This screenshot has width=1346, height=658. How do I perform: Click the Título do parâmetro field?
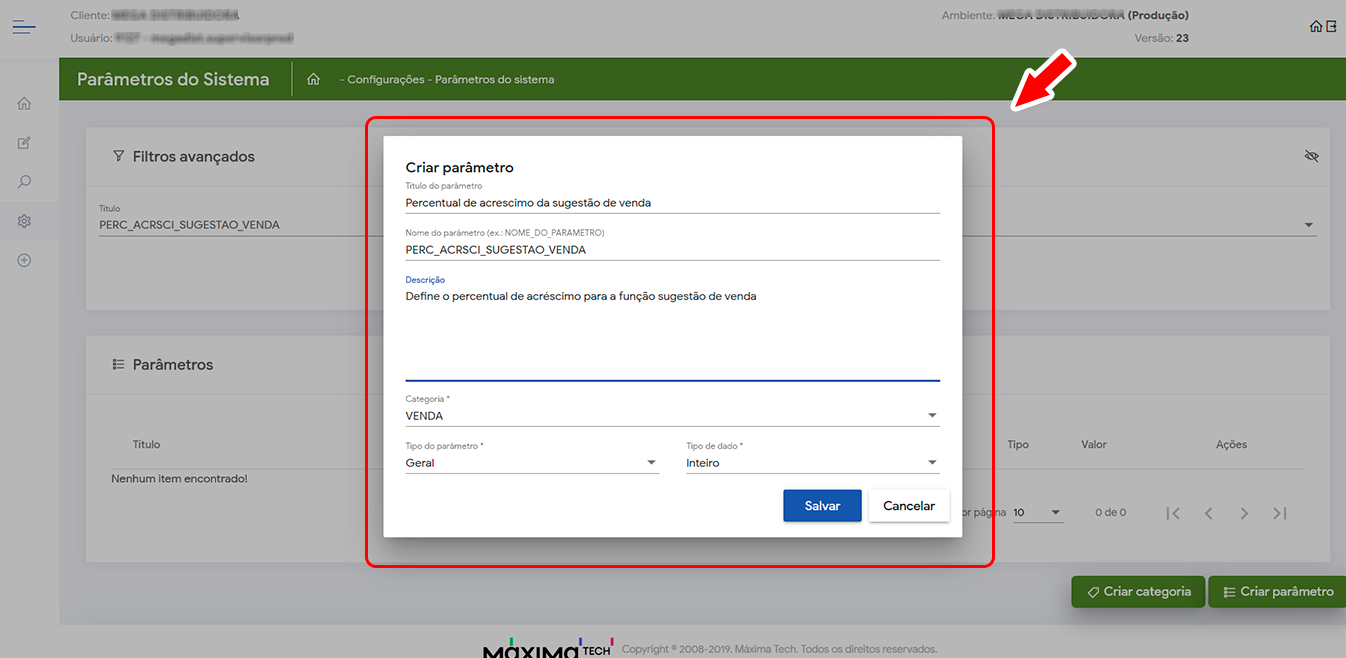[x=672, y=202]
